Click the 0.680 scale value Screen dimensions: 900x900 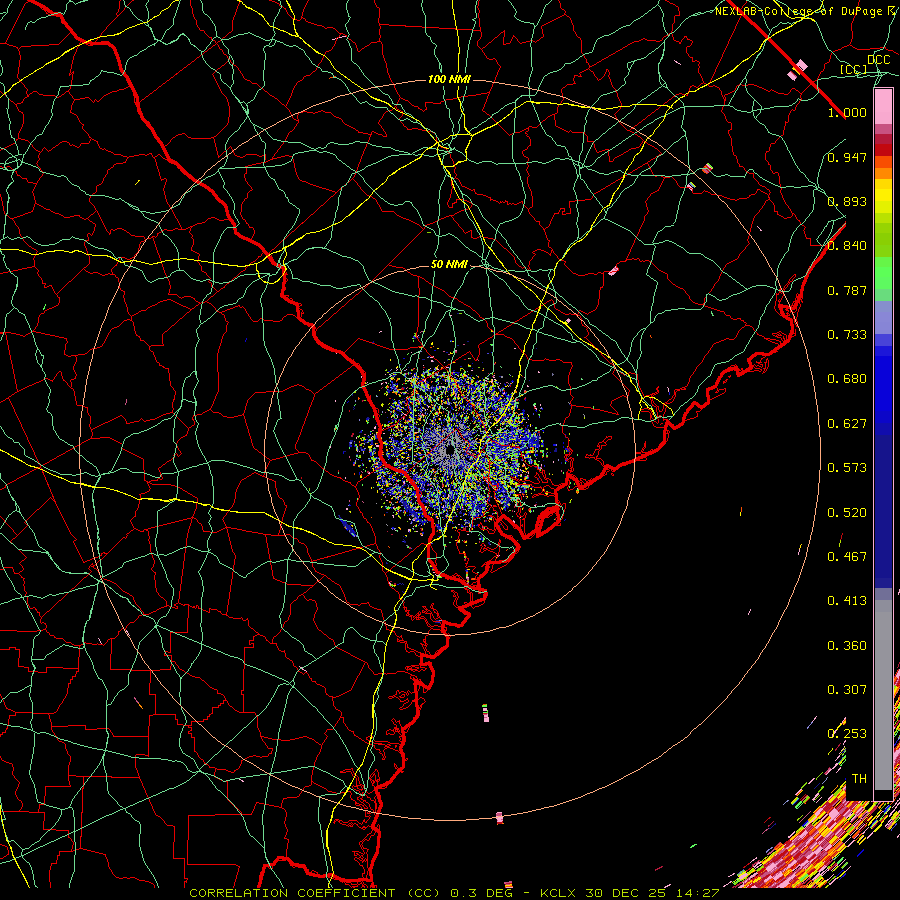[847, 379]
